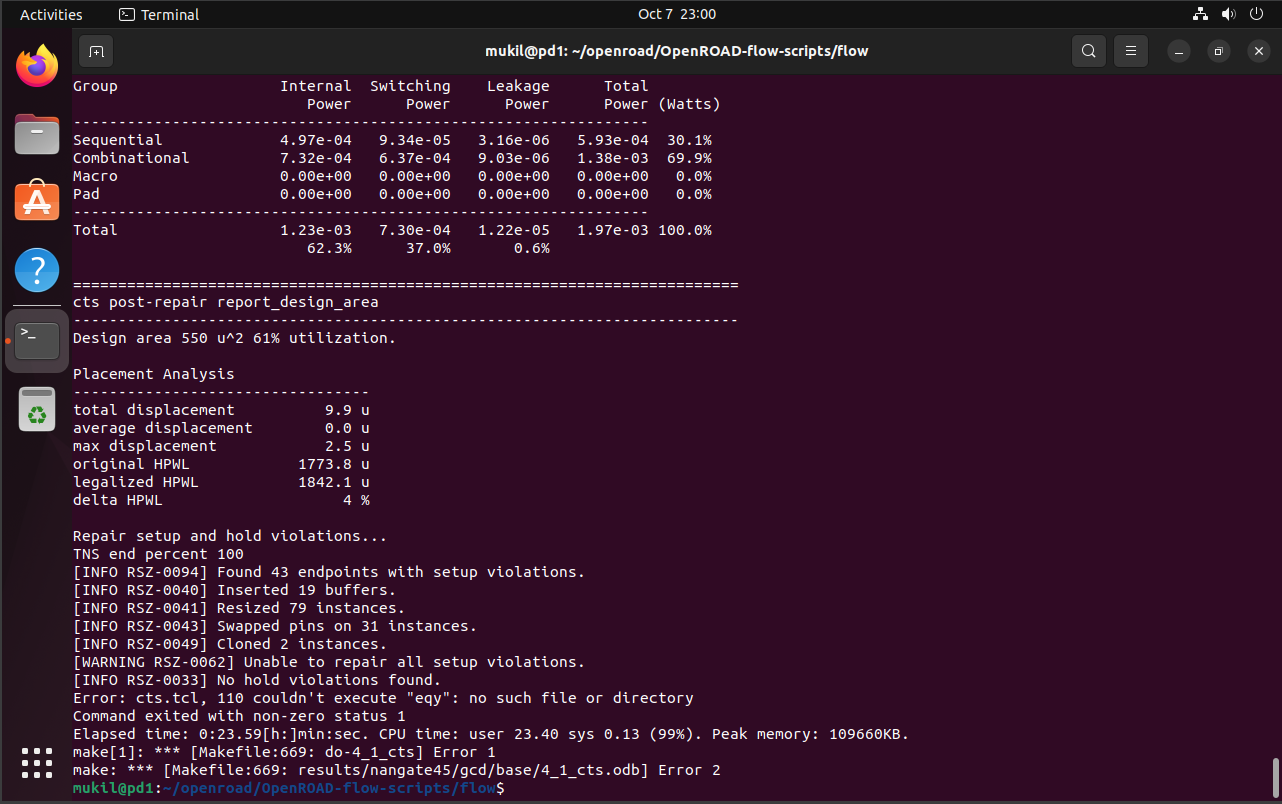
Task: Open the Activities overview
Action: pyautogui.click(x=50, y=14)
